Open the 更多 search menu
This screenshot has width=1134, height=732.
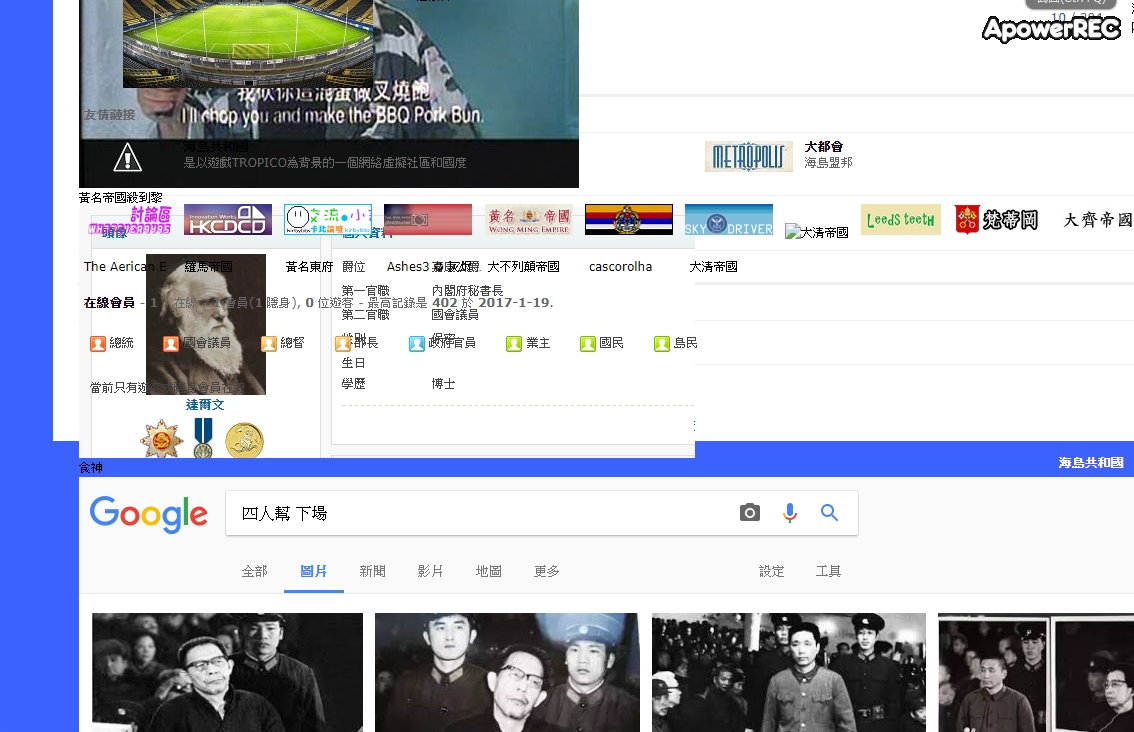547,571
